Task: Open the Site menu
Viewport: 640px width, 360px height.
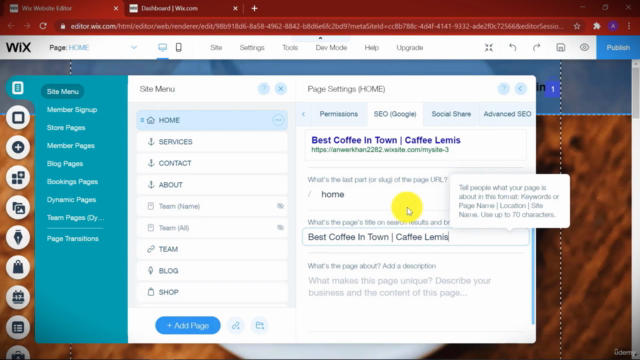Action: 216,47
